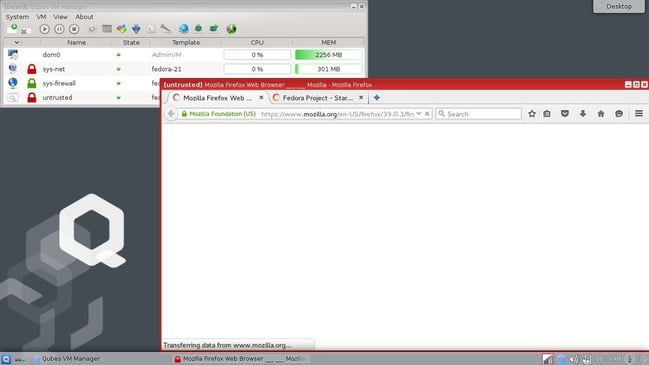Image resolution: width=649 pixels, height=365 pixels.
Task: Pause the selected VM
Action: (59, 29)
